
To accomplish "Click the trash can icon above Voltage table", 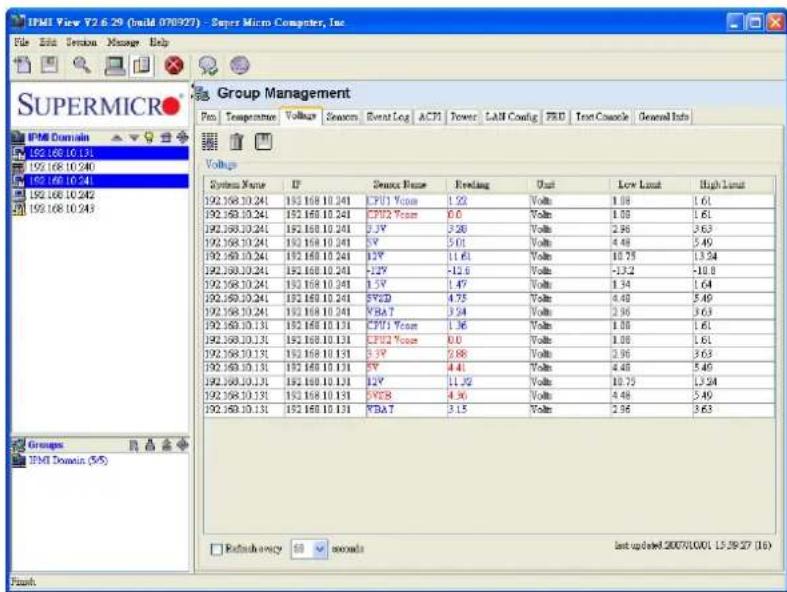I will tap(236, 142).
